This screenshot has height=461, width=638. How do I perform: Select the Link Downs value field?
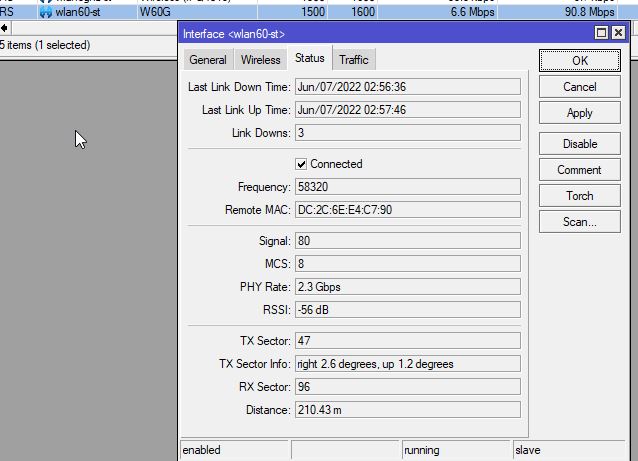coord(408,133)
